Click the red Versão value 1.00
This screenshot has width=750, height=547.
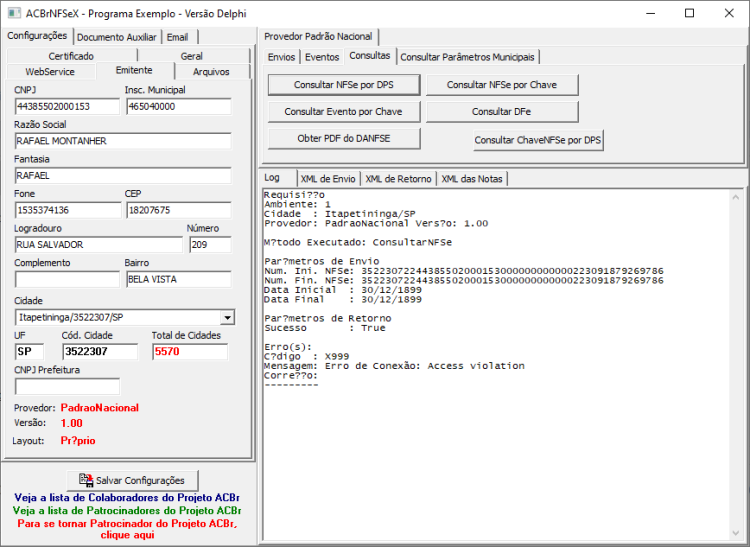[x=71, y=423]
